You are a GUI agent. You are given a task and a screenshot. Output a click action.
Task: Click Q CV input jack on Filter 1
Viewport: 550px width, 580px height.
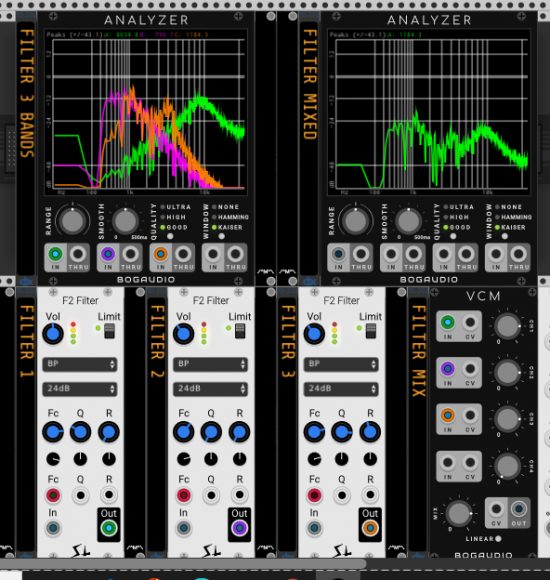pyautogui.click(x=80, y=495)
